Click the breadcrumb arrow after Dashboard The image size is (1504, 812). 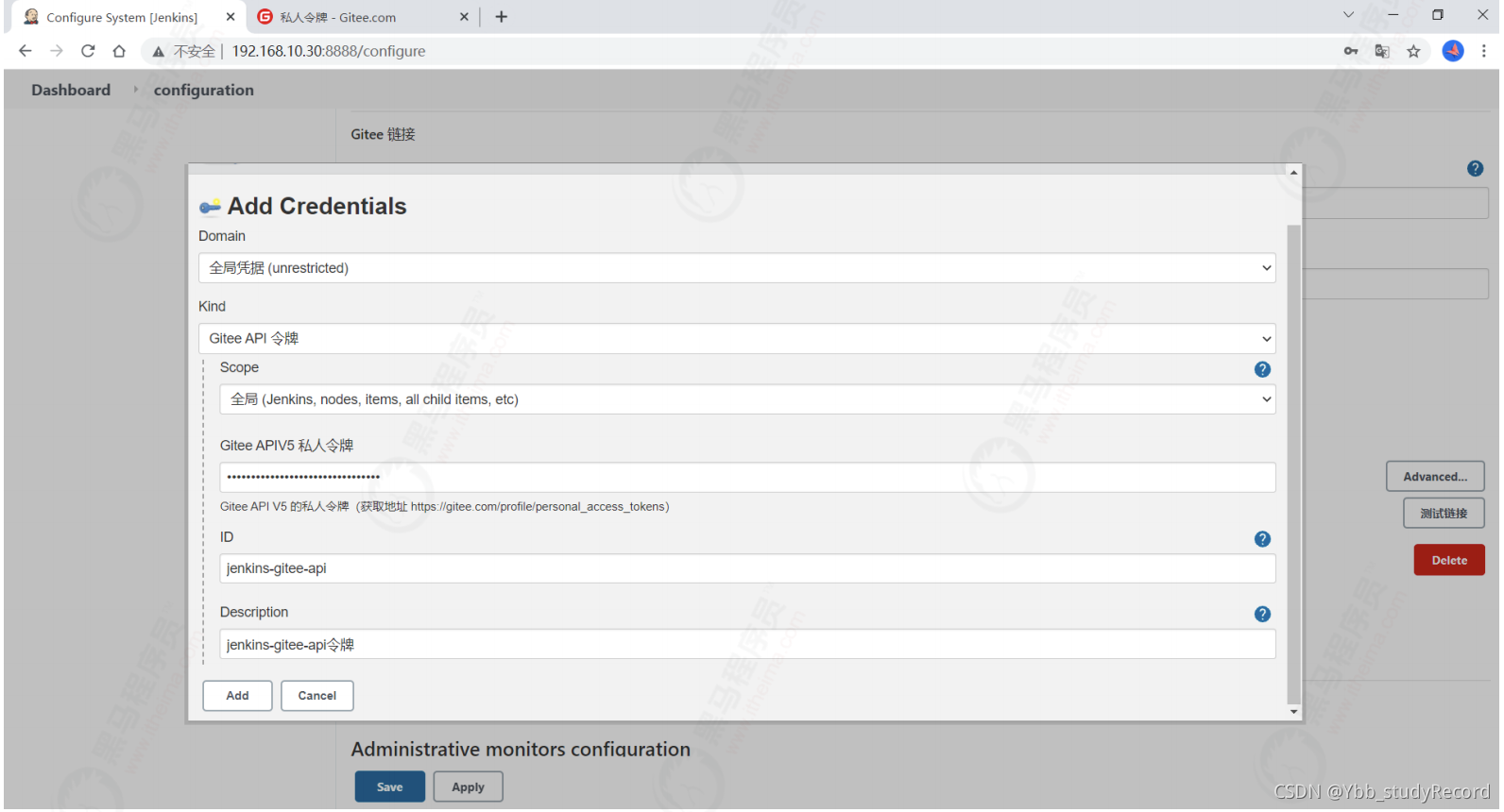[x=135, y=89]
